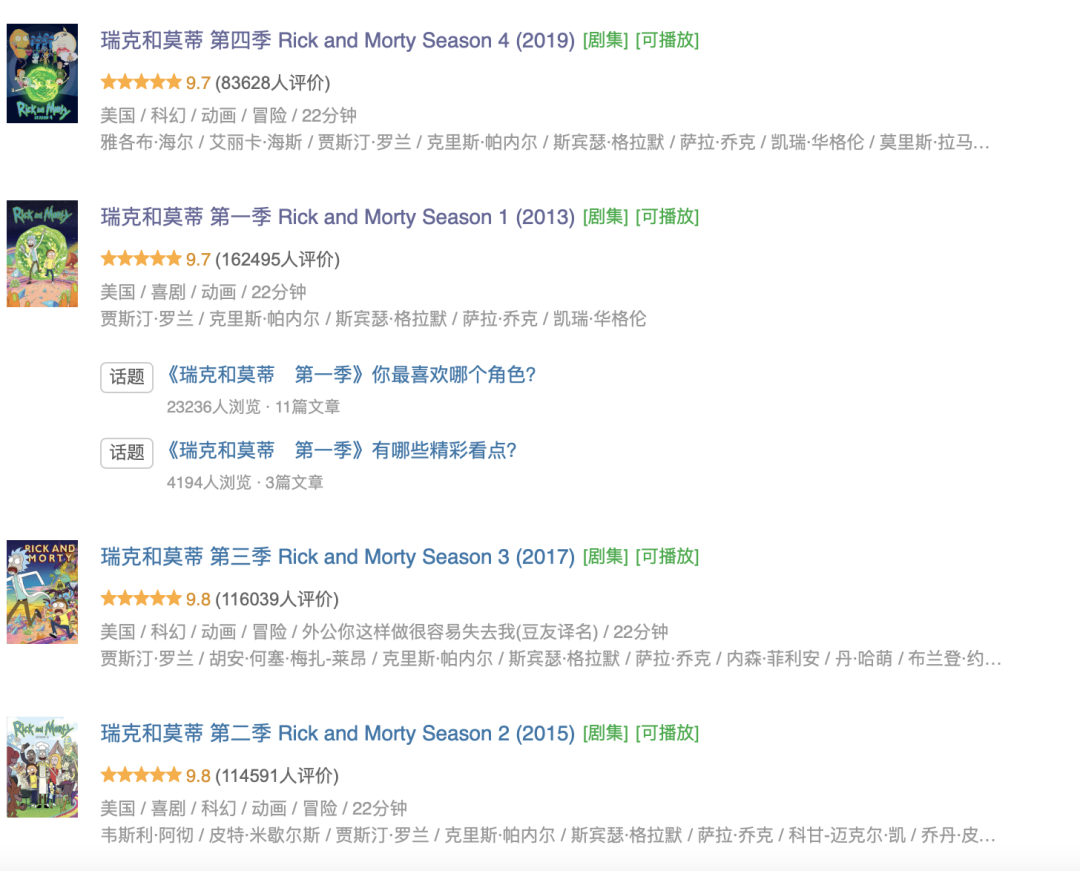The image size is (1080, 871).
Task: Click the 剧集 tag on Season 2
Action: click(605, 733)
